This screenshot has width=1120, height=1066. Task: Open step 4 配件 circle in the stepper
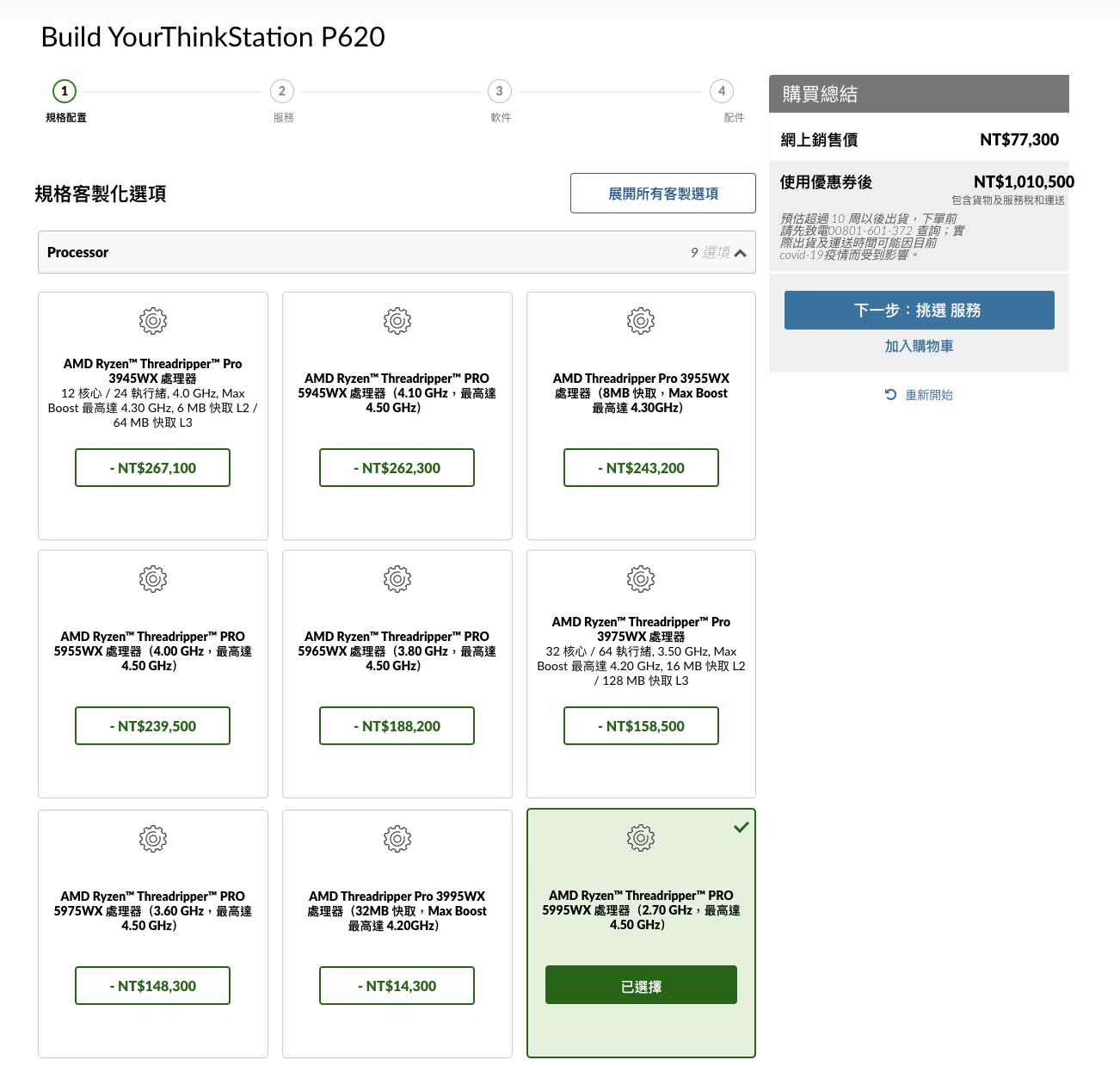pyautogui.click(x=722, y=91)
